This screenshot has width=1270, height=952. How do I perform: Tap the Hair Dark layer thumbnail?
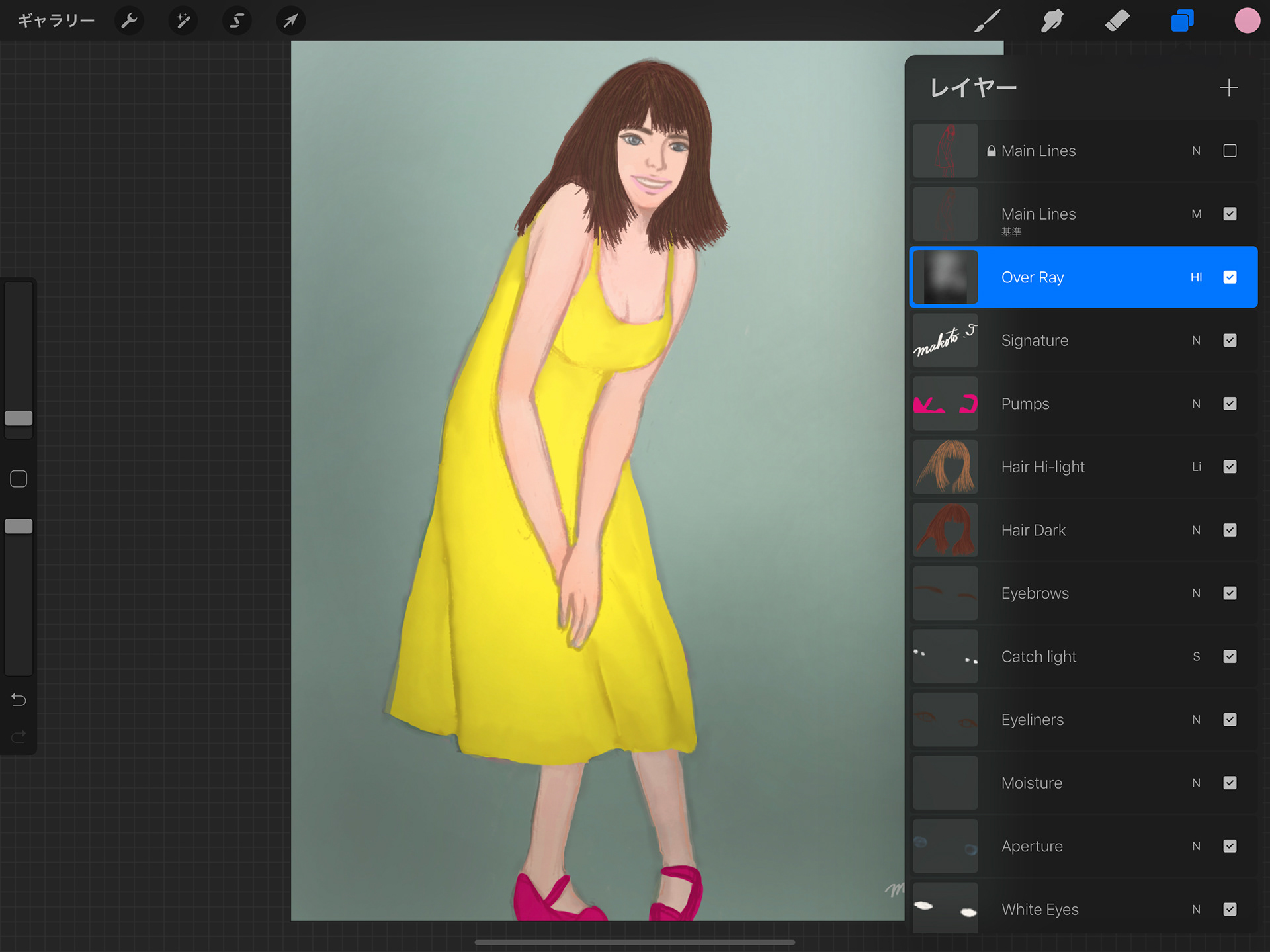pyautogui.click(x=945, y=530)
